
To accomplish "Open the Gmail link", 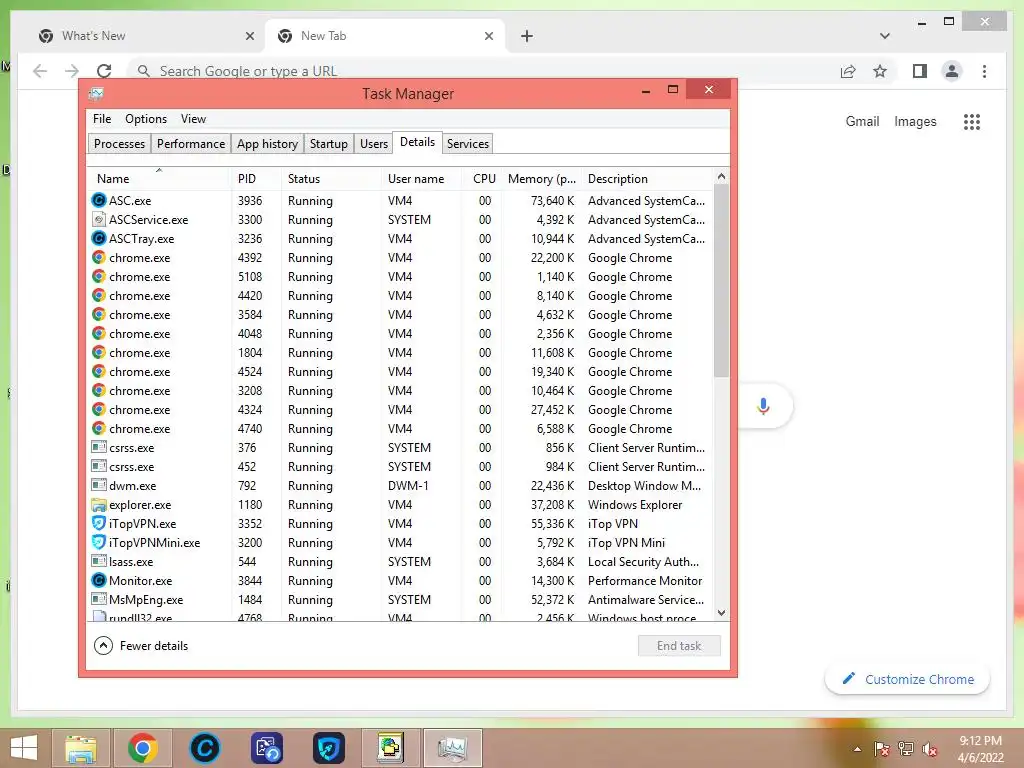I will [x=862, y=121].
